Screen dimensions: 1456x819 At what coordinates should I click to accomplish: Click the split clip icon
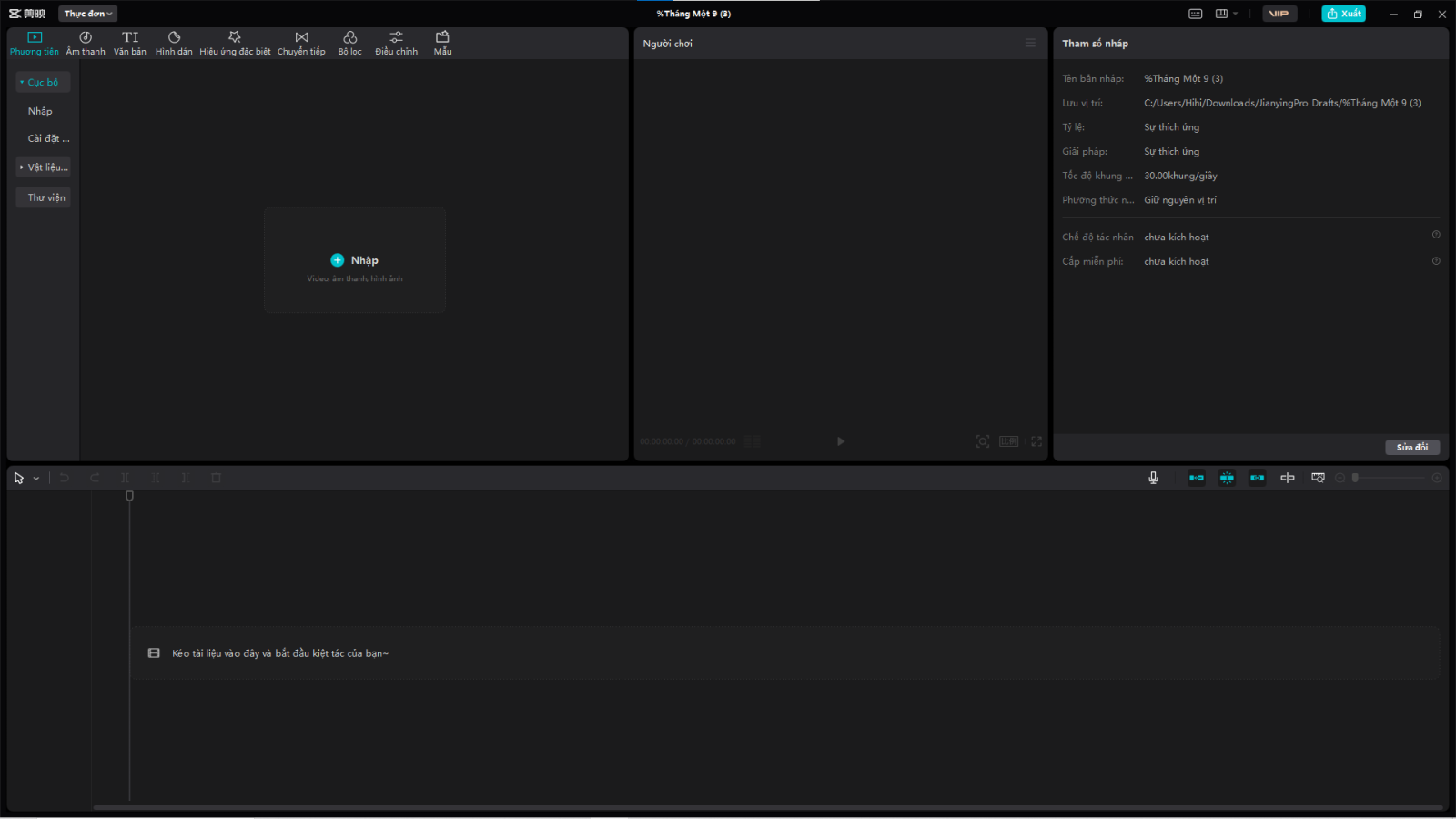pyautogui.click(x=126, y=478)
